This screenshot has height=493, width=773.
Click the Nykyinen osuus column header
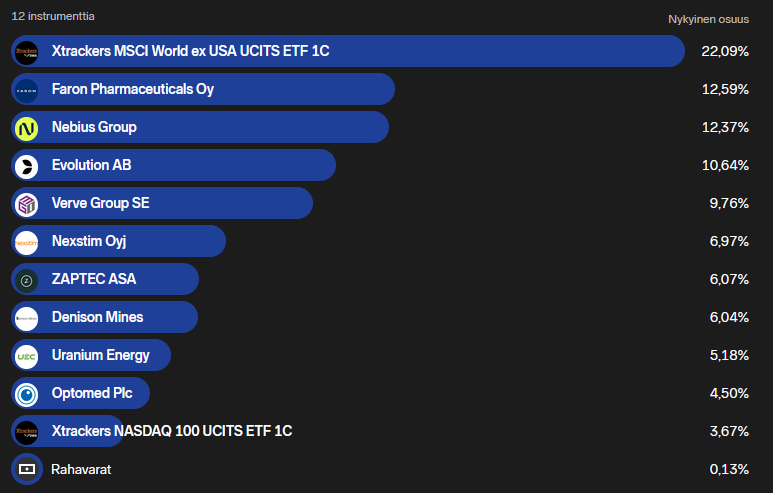pos(708,19)
